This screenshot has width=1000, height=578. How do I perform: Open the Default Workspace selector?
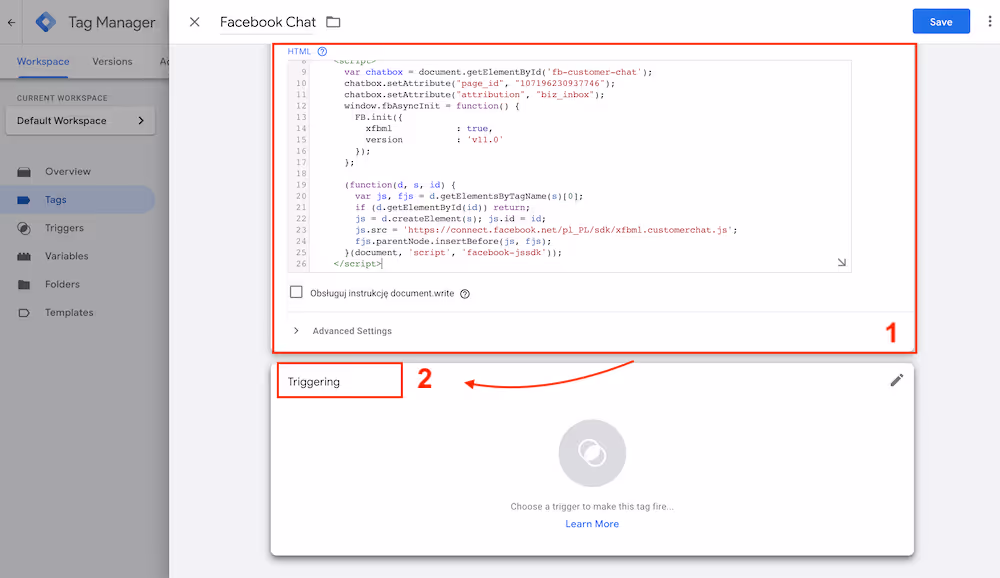pyautogui.click(x=80, y=121)
